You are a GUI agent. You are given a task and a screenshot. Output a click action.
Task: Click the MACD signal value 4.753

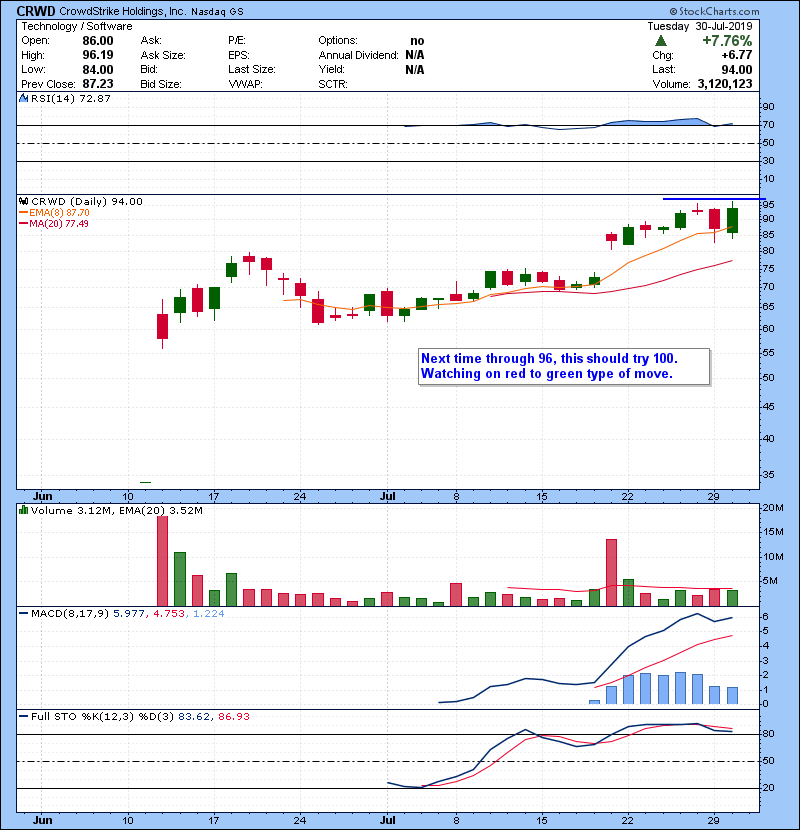tap(169, 613)
